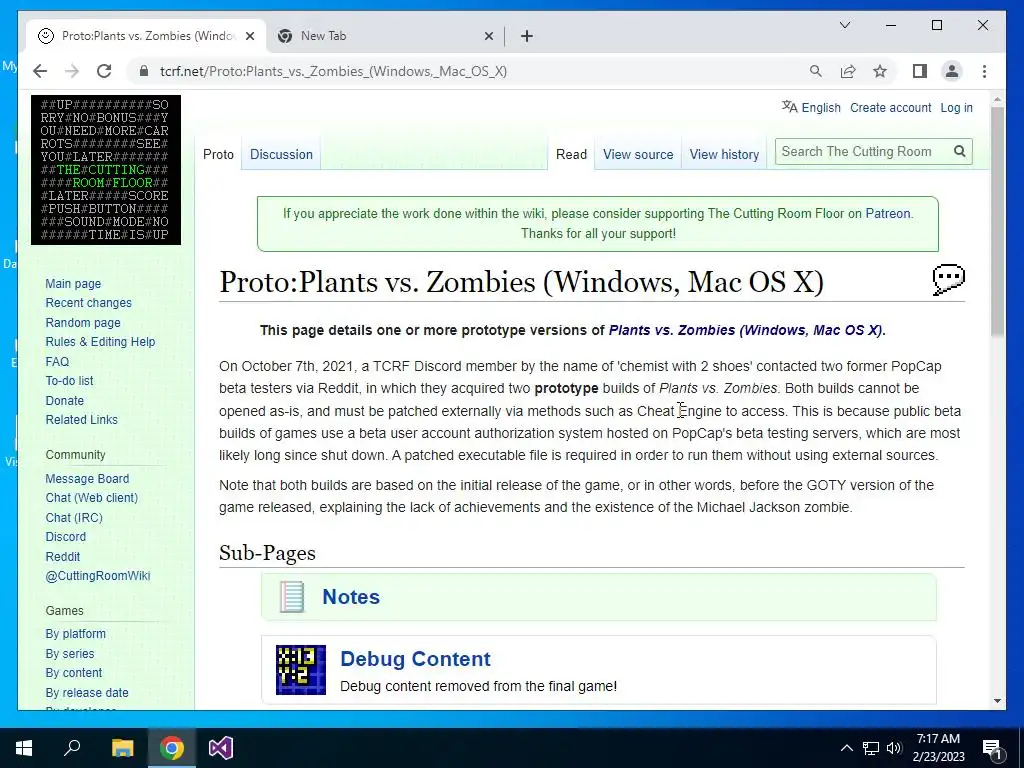Reload the page with refresh icon
Image resolution: width=1024 pixels, height=768 pixels.
(x=104, y=71)
